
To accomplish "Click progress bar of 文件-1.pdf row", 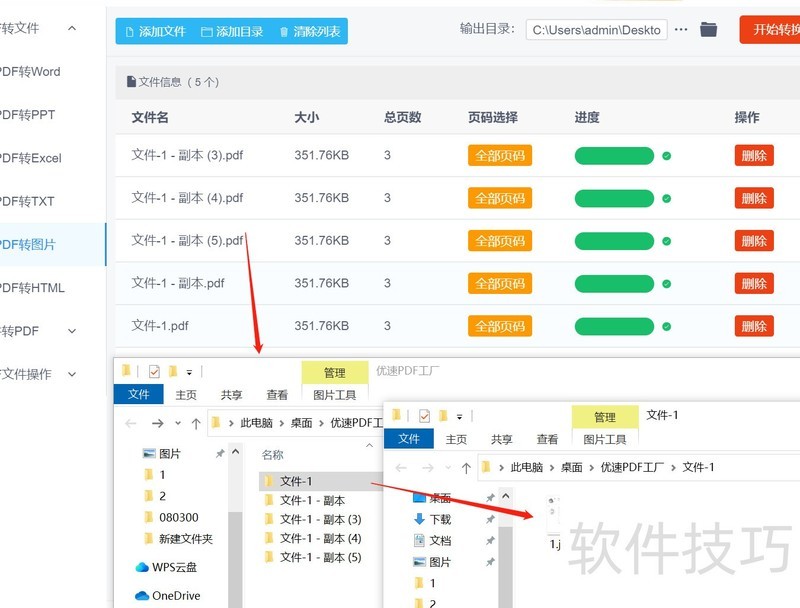I will click(614, 326).
